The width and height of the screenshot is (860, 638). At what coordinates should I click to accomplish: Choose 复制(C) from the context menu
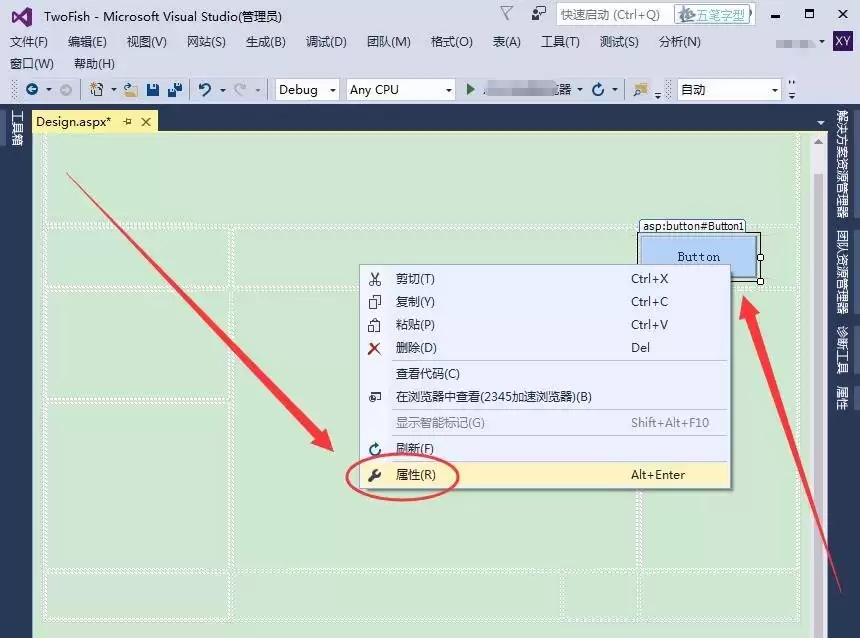tap(415, 302)
